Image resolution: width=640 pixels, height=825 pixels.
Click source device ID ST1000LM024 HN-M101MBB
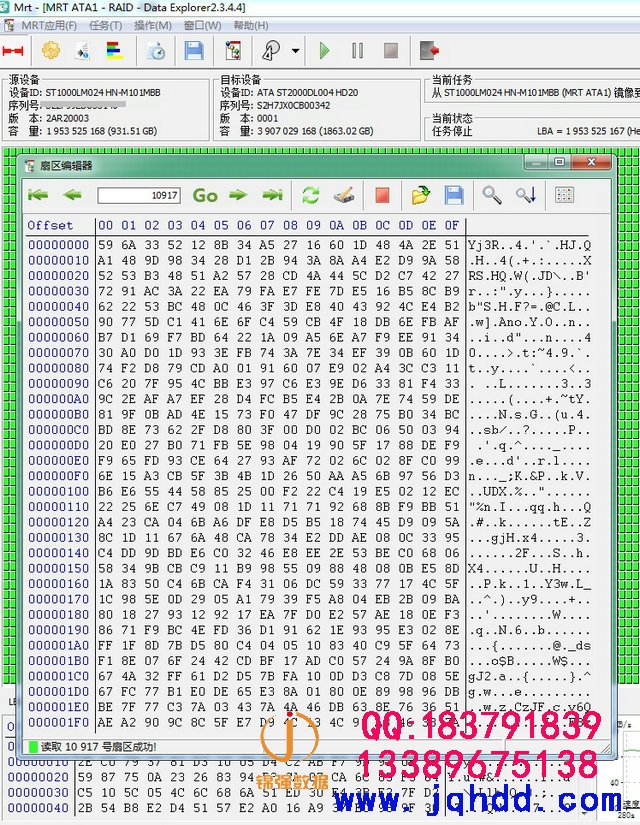pyautogui.click(x=103, y=93)
